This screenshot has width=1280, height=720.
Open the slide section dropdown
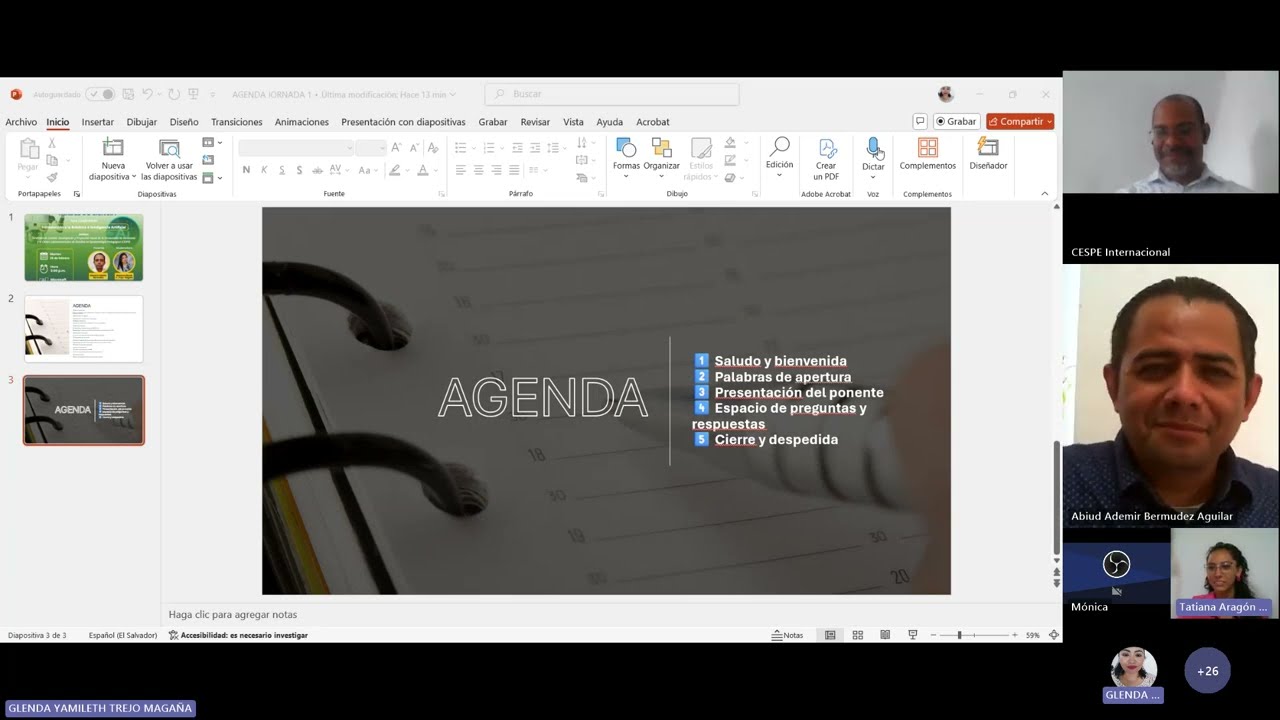[x=211, y=177]
